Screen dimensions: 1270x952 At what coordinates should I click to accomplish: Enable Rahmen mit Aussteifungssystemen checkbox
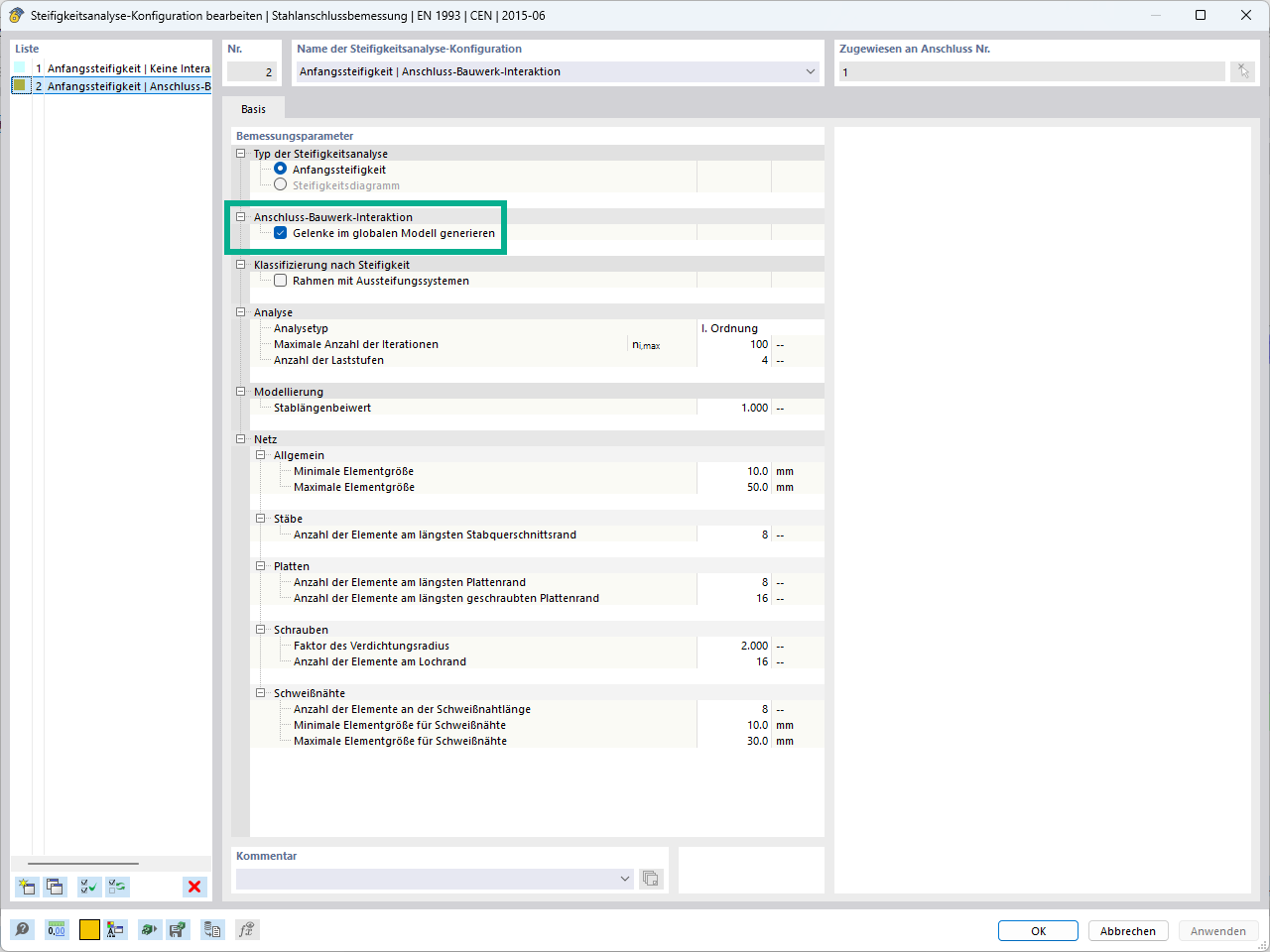tap(280, 281)
